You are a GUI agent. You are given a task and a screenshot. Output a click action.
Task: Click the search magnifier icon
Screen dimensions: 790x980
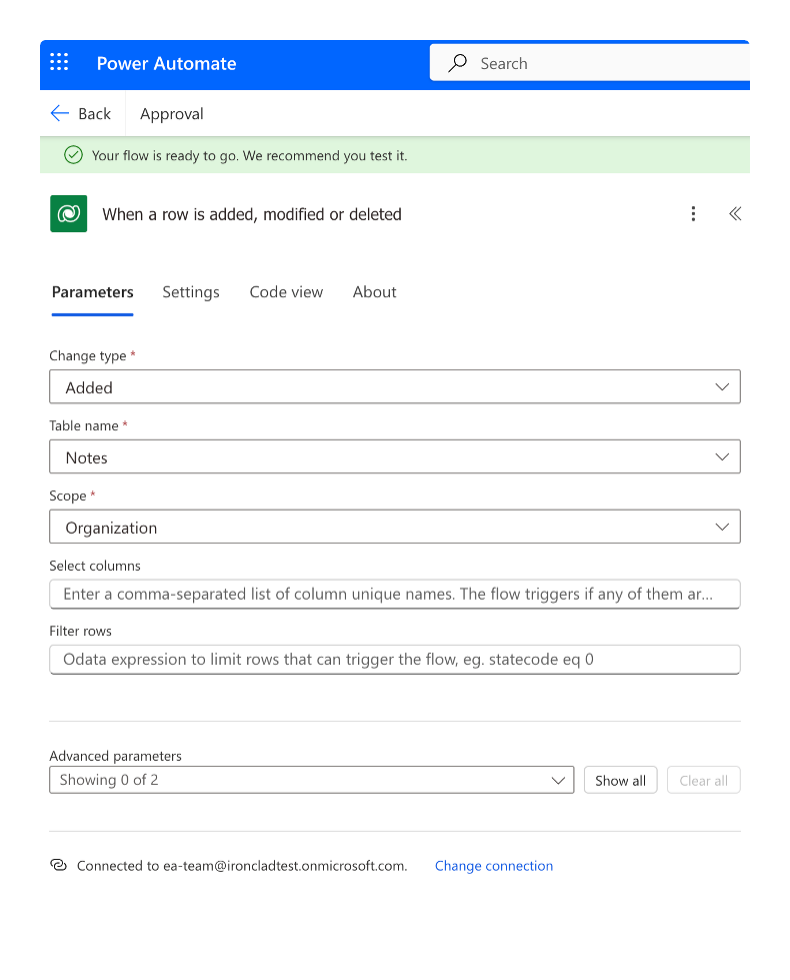coord(458,62)
